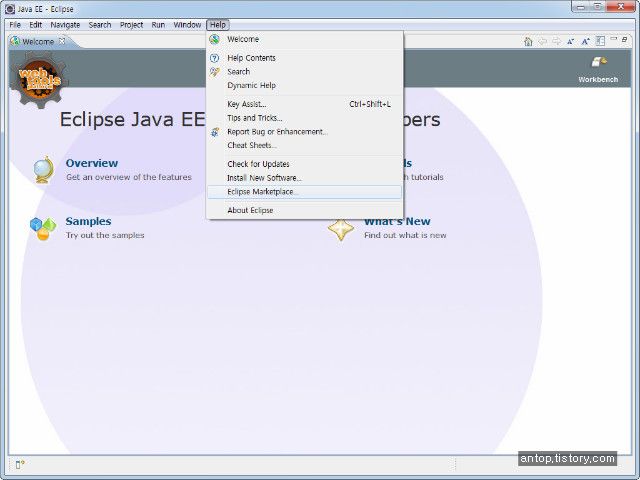
Task: Click the status bar icon at bottom left
Action: click(x=20, y=464)
